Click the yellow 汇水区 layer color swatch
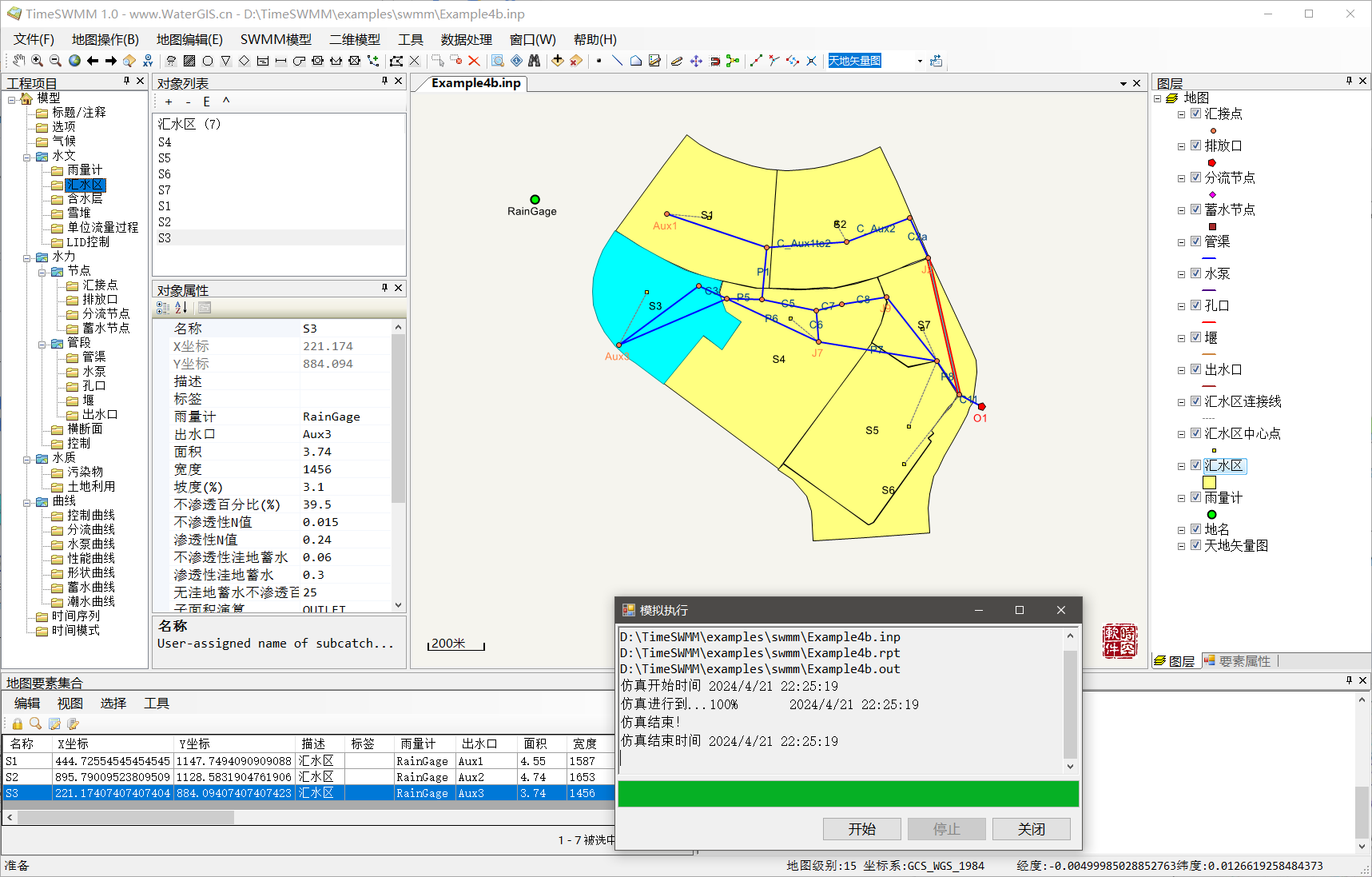This screenshot has height=877, width=1372. tap(1209, 482)
